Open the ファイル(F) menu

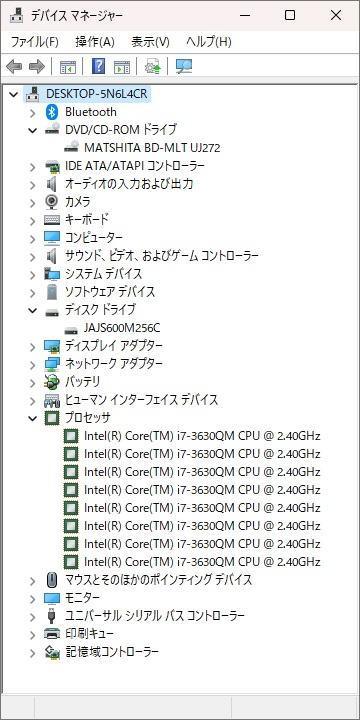34,42
